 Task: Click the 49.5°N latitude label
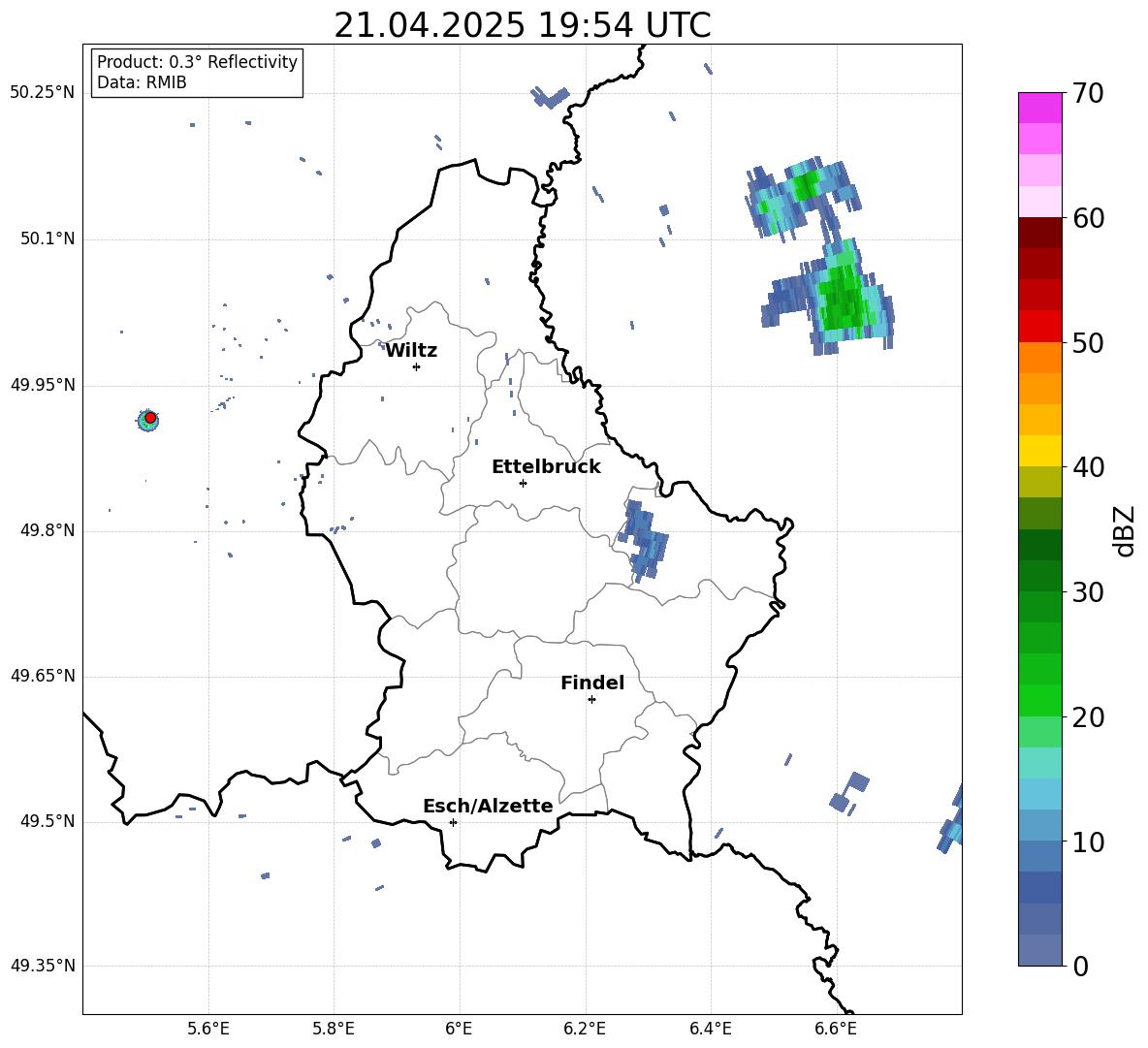tap(48, 821)
